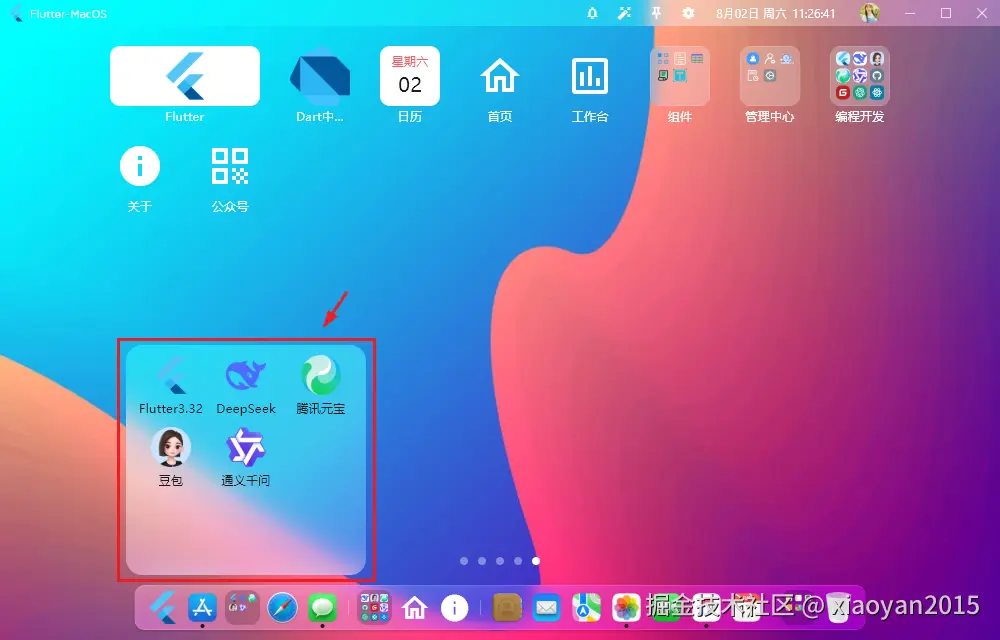Go to the fourth desktop page dot
The image size is (1000, 640).
(518, 561)
